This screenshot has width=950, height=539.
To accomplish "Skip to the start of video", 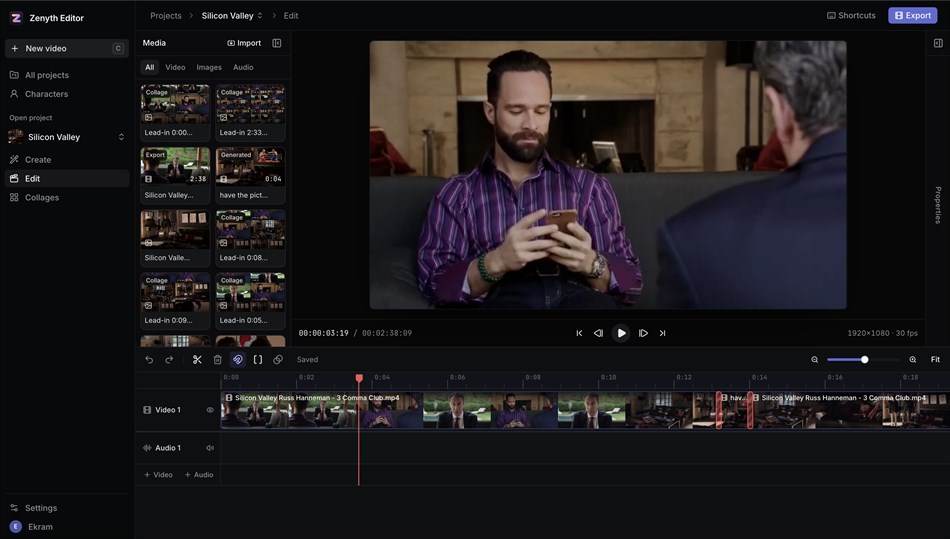I will [x=579, y=333].
